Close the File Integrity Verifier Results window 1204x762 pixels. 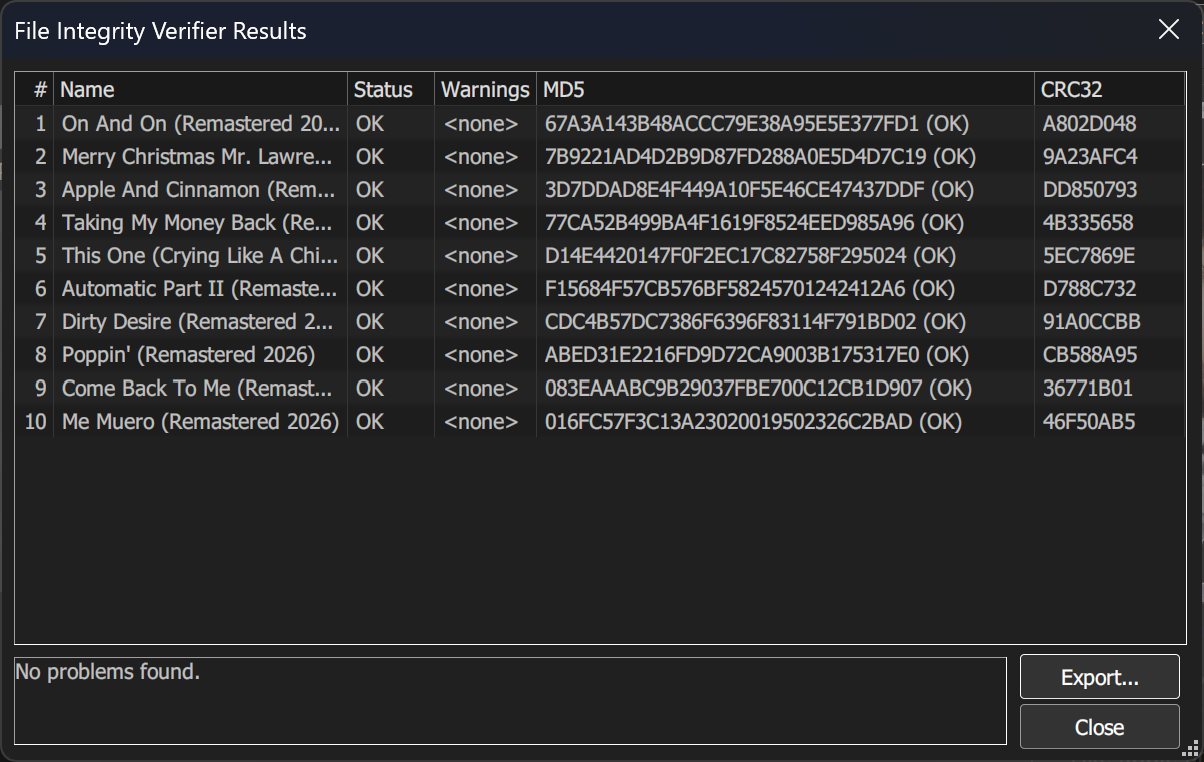1168,30
